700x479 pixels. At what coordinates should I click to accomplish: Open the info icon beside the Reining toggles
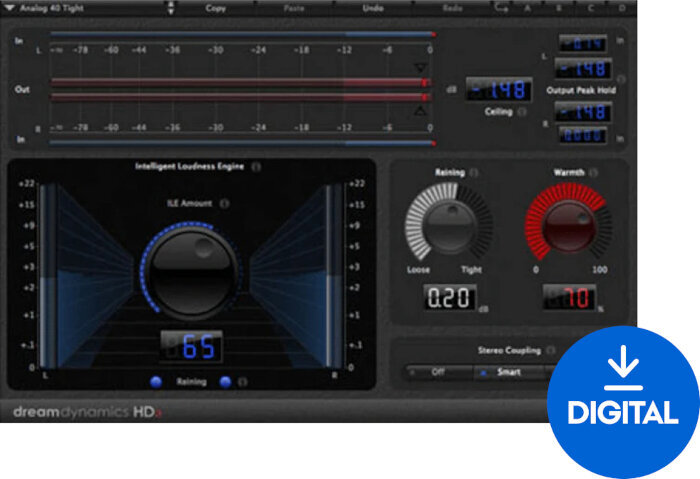click(242, 382)
